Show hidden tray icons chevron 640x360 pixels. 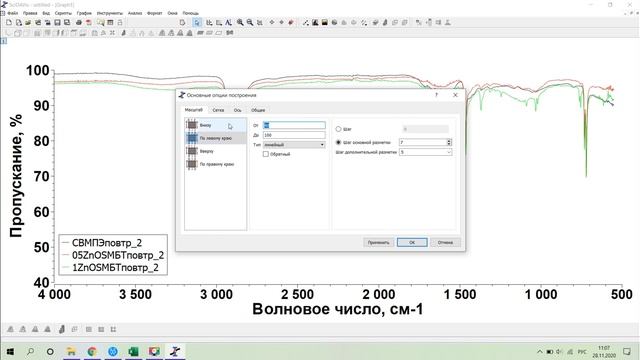540,351
